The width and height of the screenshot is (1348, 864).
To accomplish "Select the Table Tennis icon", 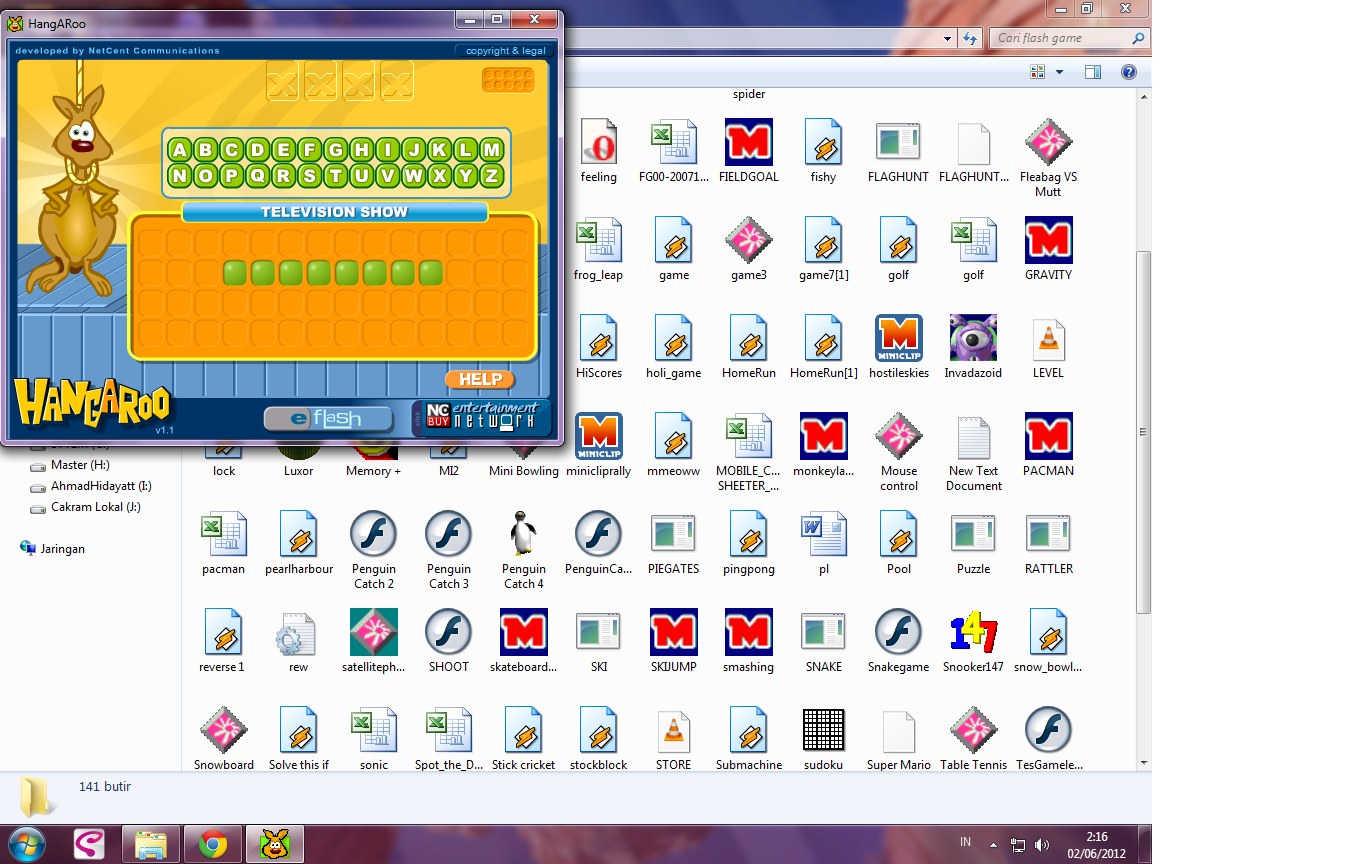I will [x=973, y=740].
